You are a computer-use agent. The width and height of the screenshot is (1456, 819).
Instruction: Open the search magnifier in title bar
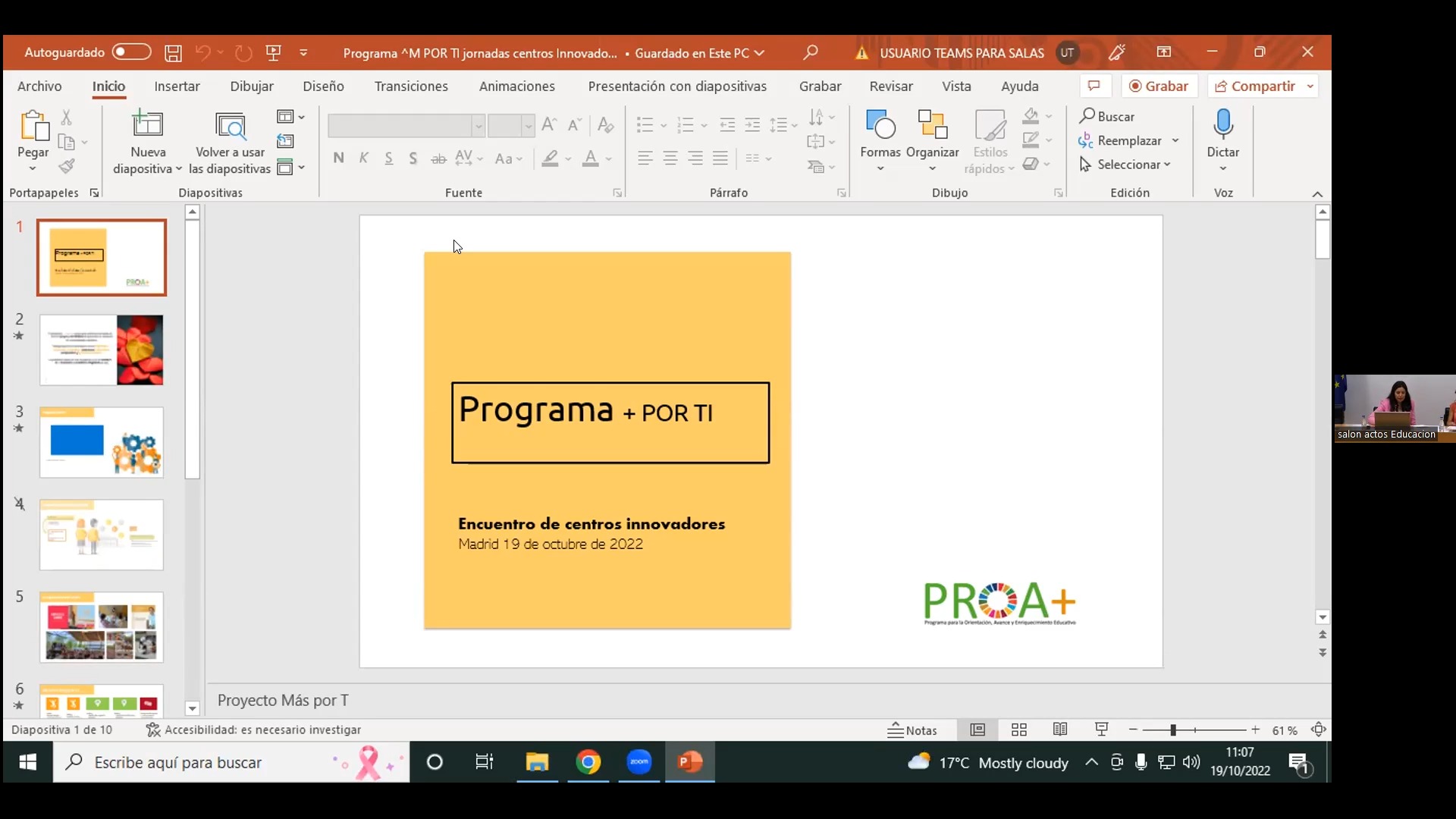[811, 52]
